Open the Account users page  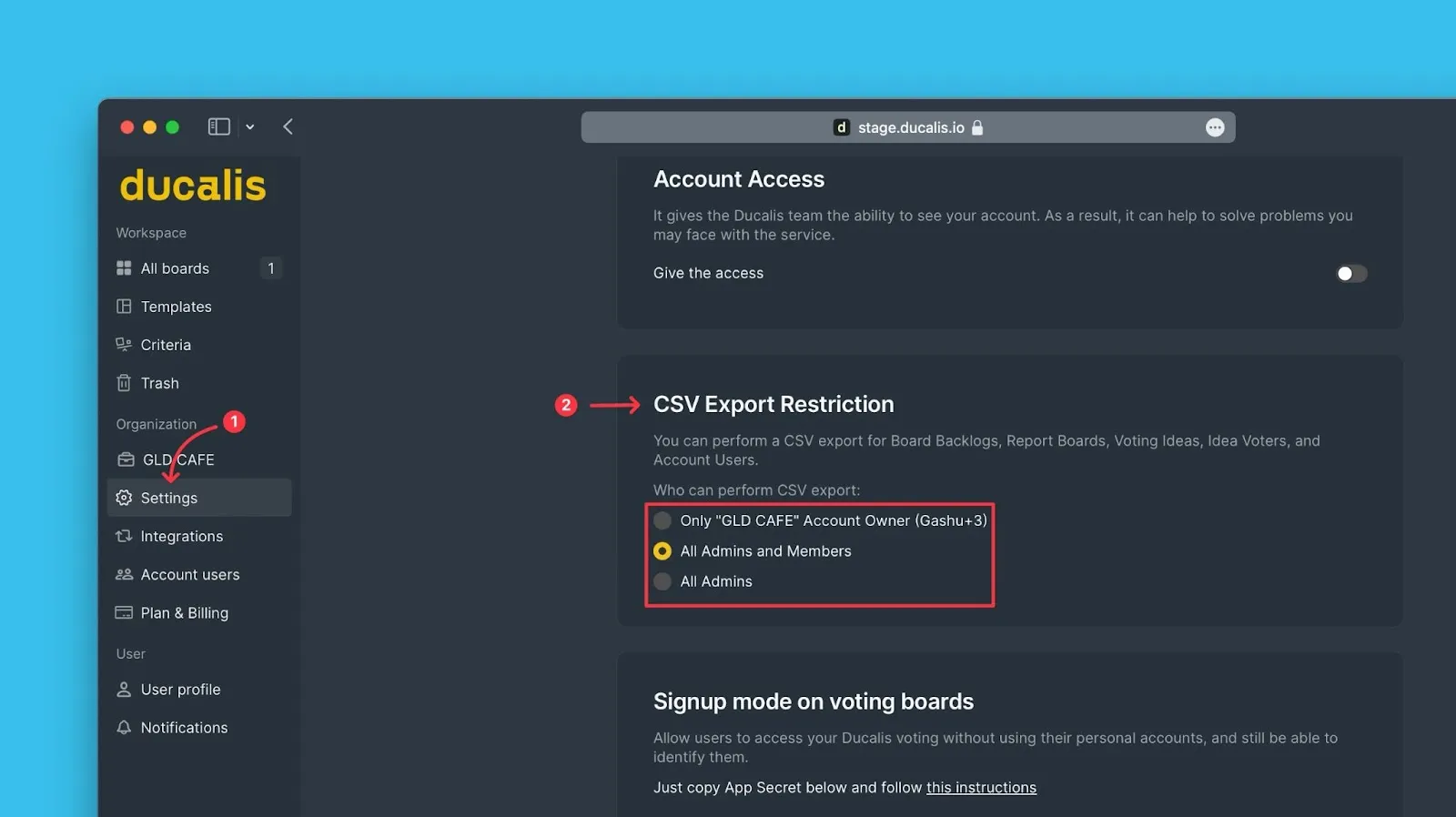190,574
